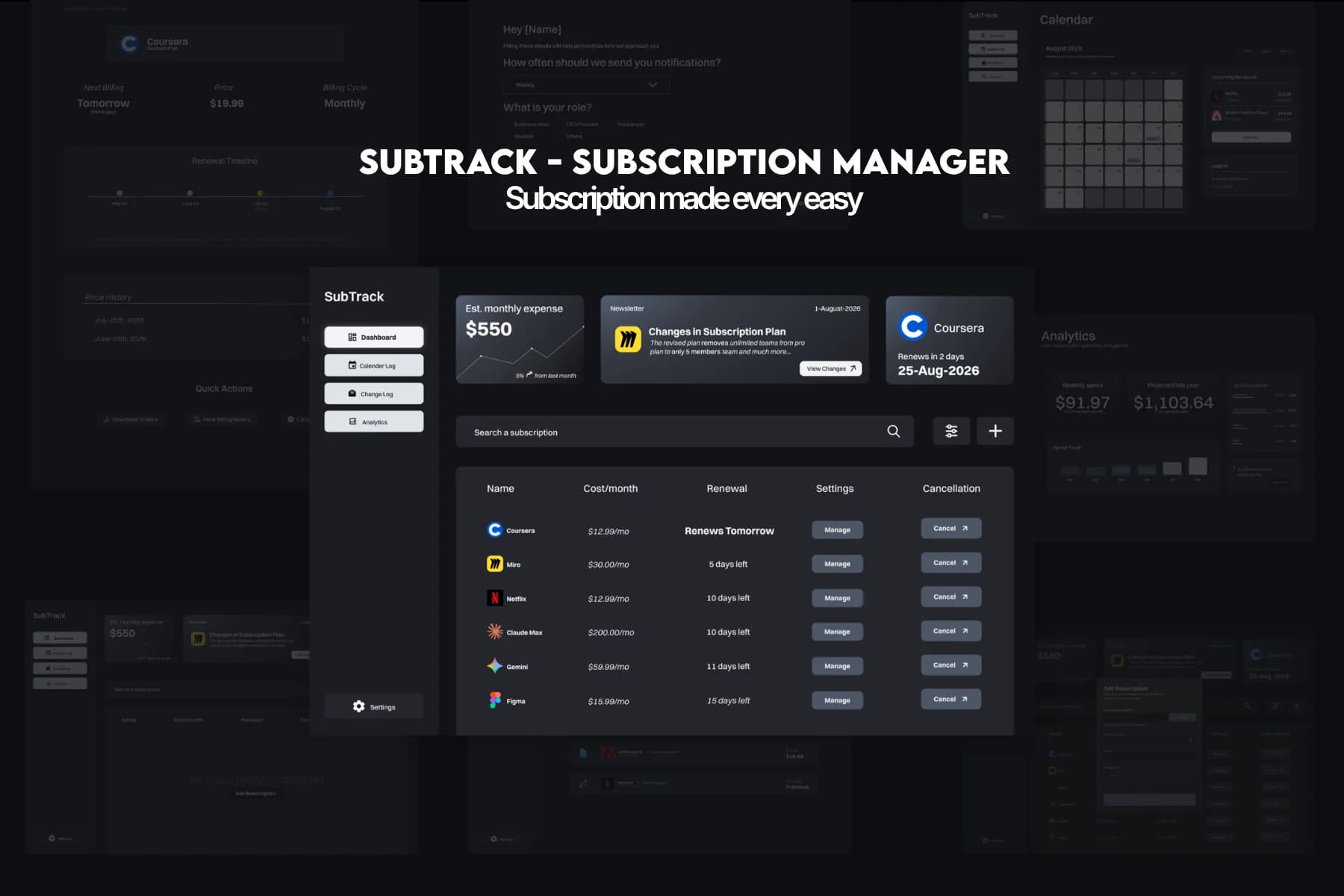This screenshot has width=1344, height=896.
Task: Click the $59.99/mo cost value
Action: coord(608,667)
